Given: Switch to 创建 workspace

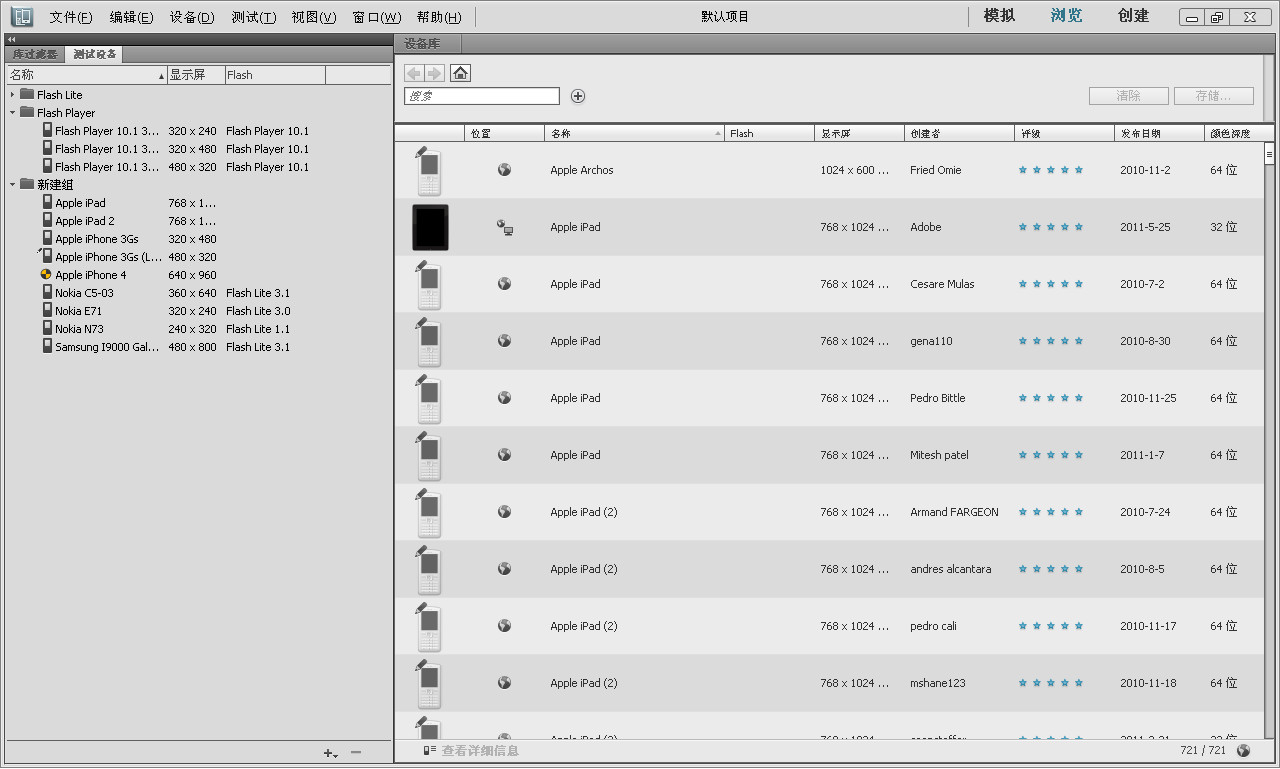Looking at the screenshot, I should (1133, 16).
